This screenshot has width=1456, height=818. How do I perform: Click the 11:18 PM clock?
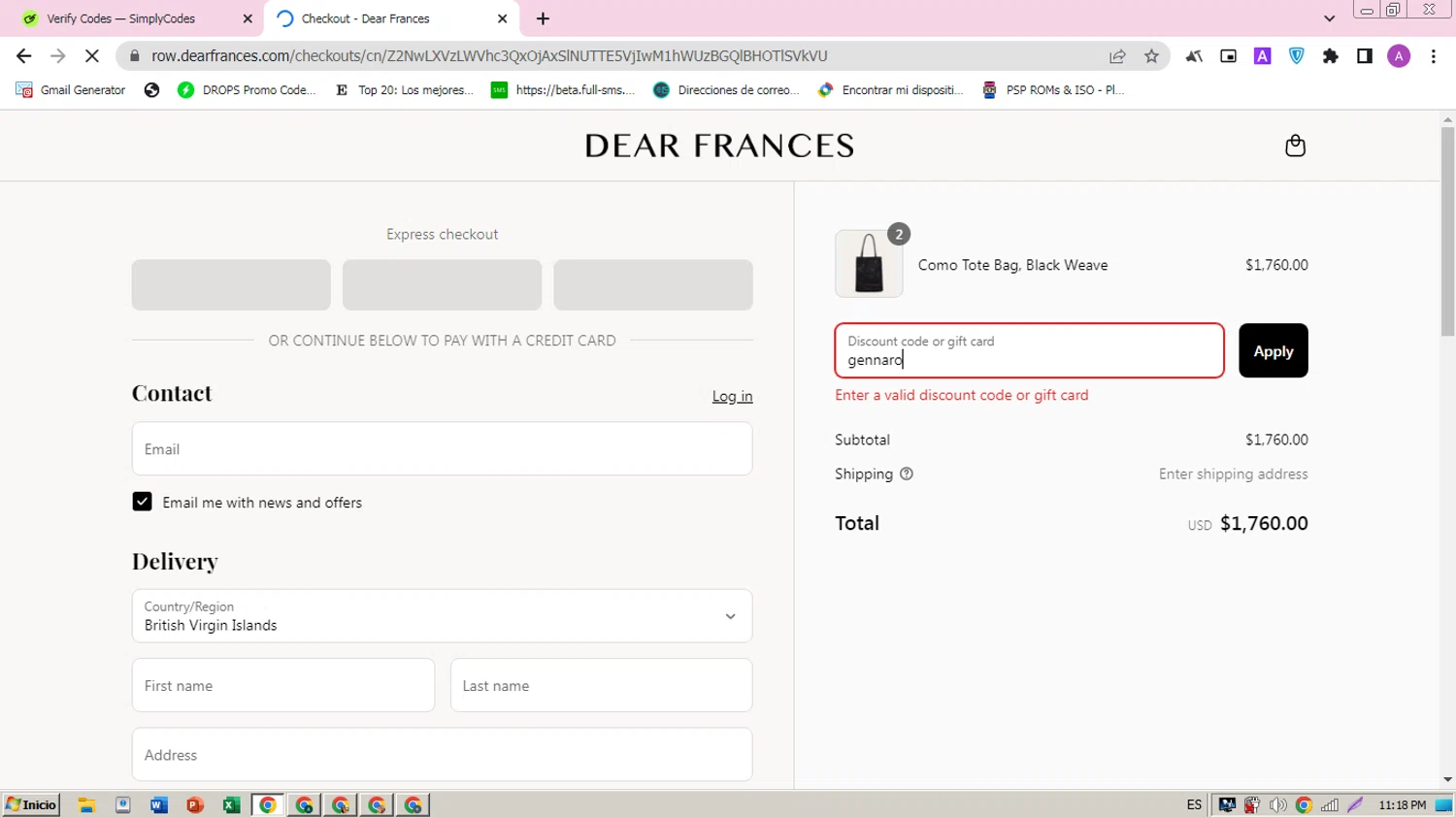tap(1402, 804)
